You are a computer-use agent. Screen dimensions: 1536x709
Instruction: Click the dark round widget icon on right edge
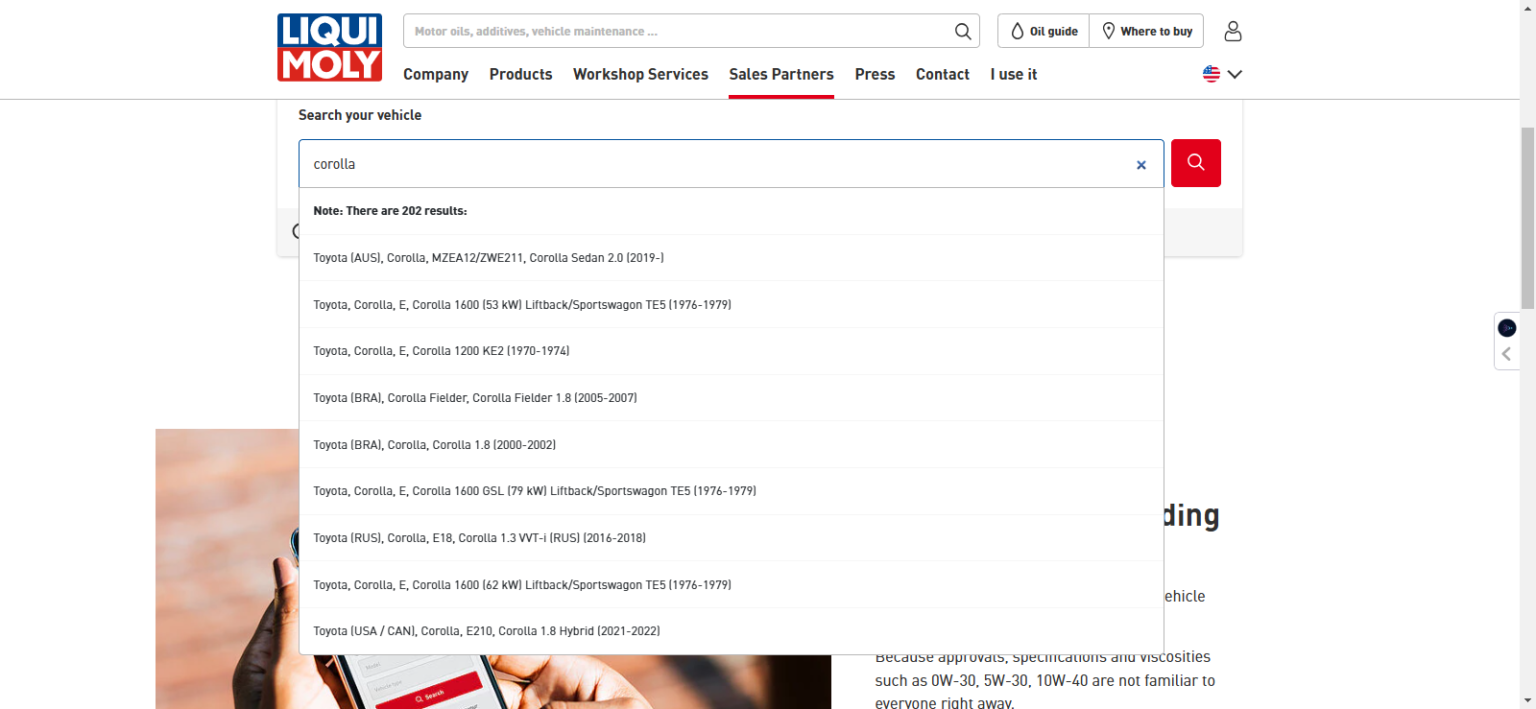tap(1506, 328)
